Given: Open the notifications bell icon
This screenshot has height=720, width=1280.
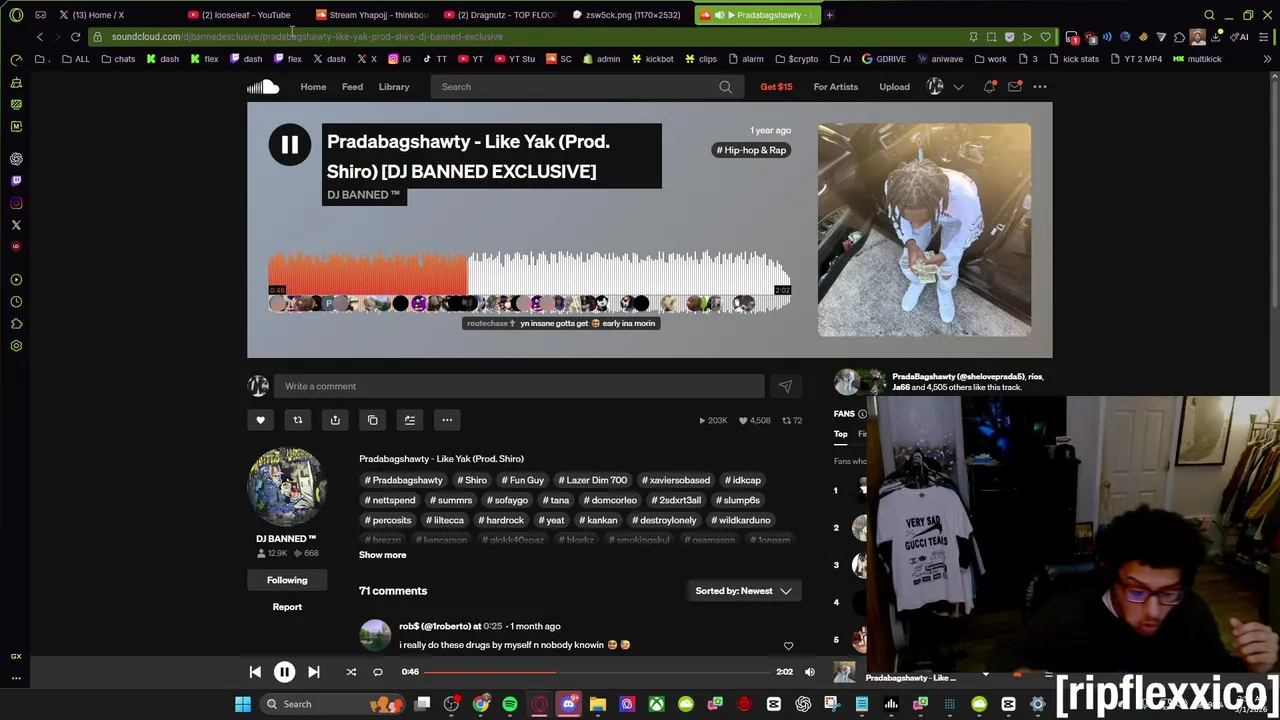Looking at the screenshot, I should pyautogui.click(x=990, y=87).
